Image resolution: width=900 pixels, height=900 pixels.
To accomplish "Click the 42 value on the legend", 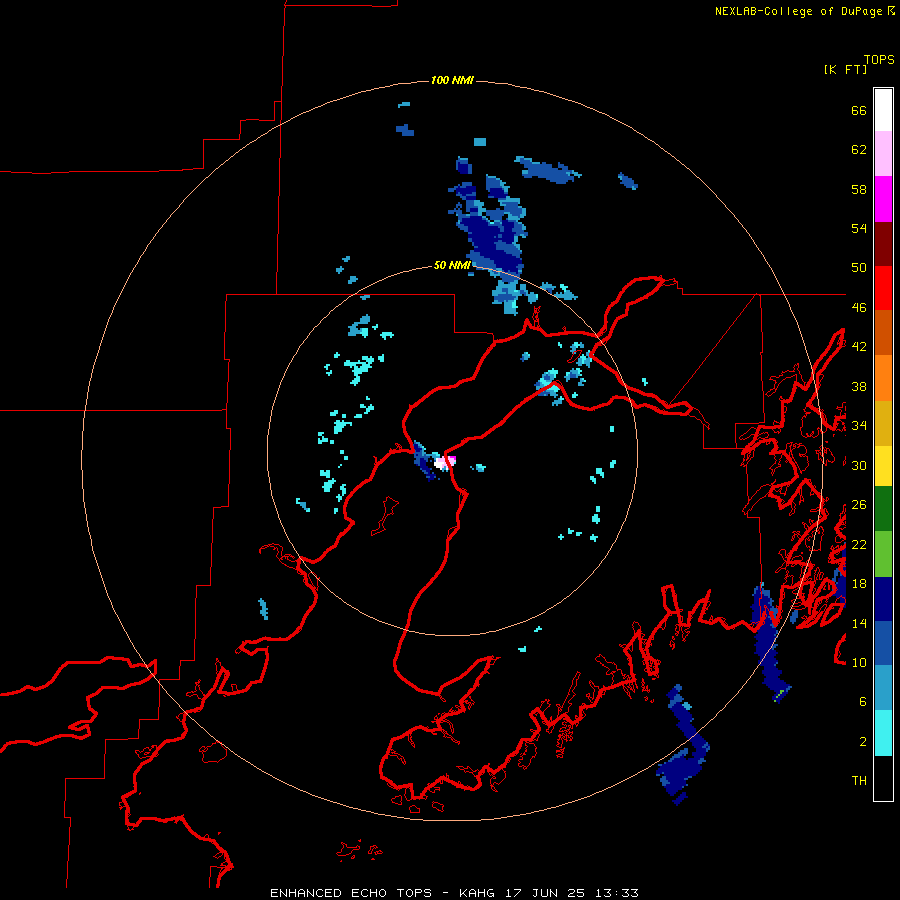I will coord(859,347).
